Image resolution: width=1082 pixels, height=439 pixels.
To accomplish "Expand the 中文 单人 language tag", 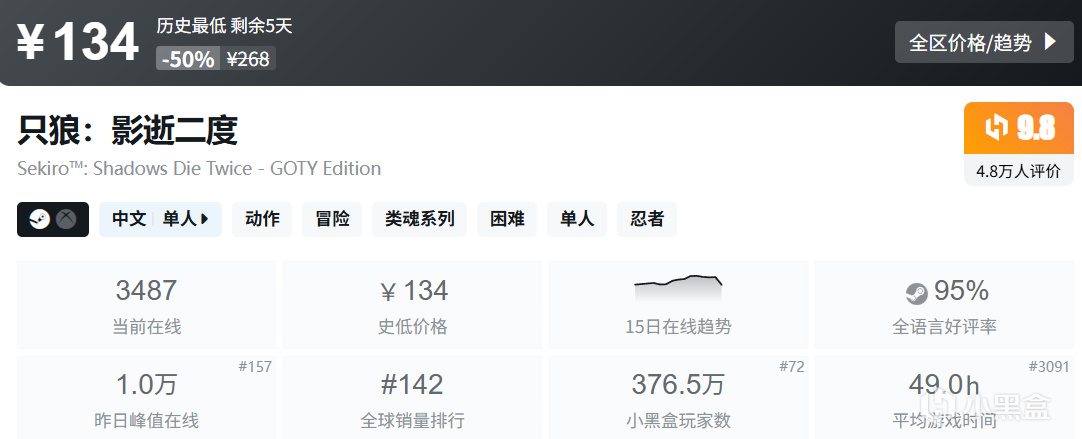I will [x=160, y=220].
